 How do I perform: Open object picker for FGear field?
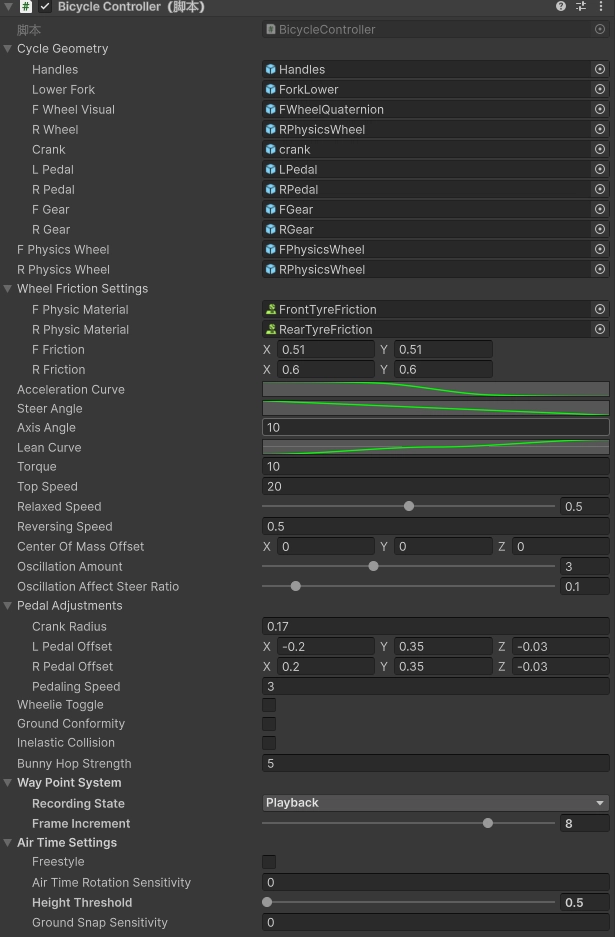point(599,209)
